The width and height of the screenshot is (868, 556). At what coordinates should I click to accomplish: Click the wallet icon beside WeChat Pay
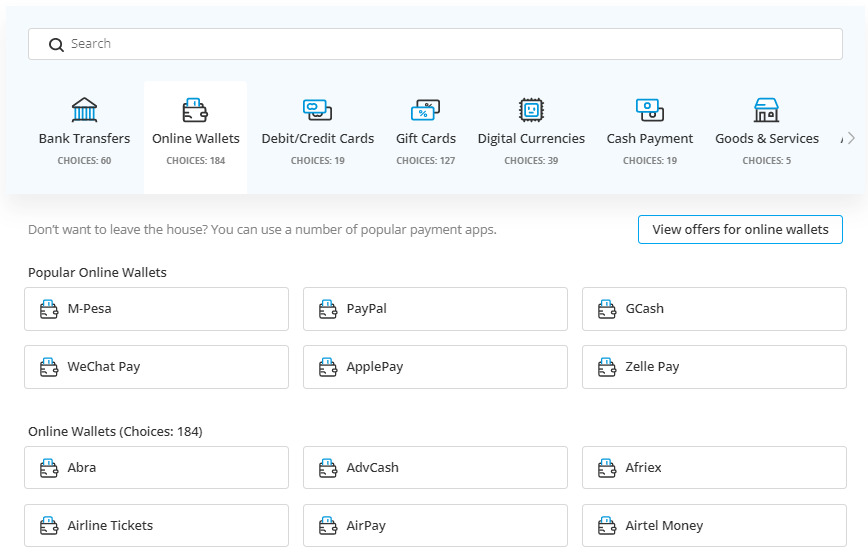[x=49, y=367]
